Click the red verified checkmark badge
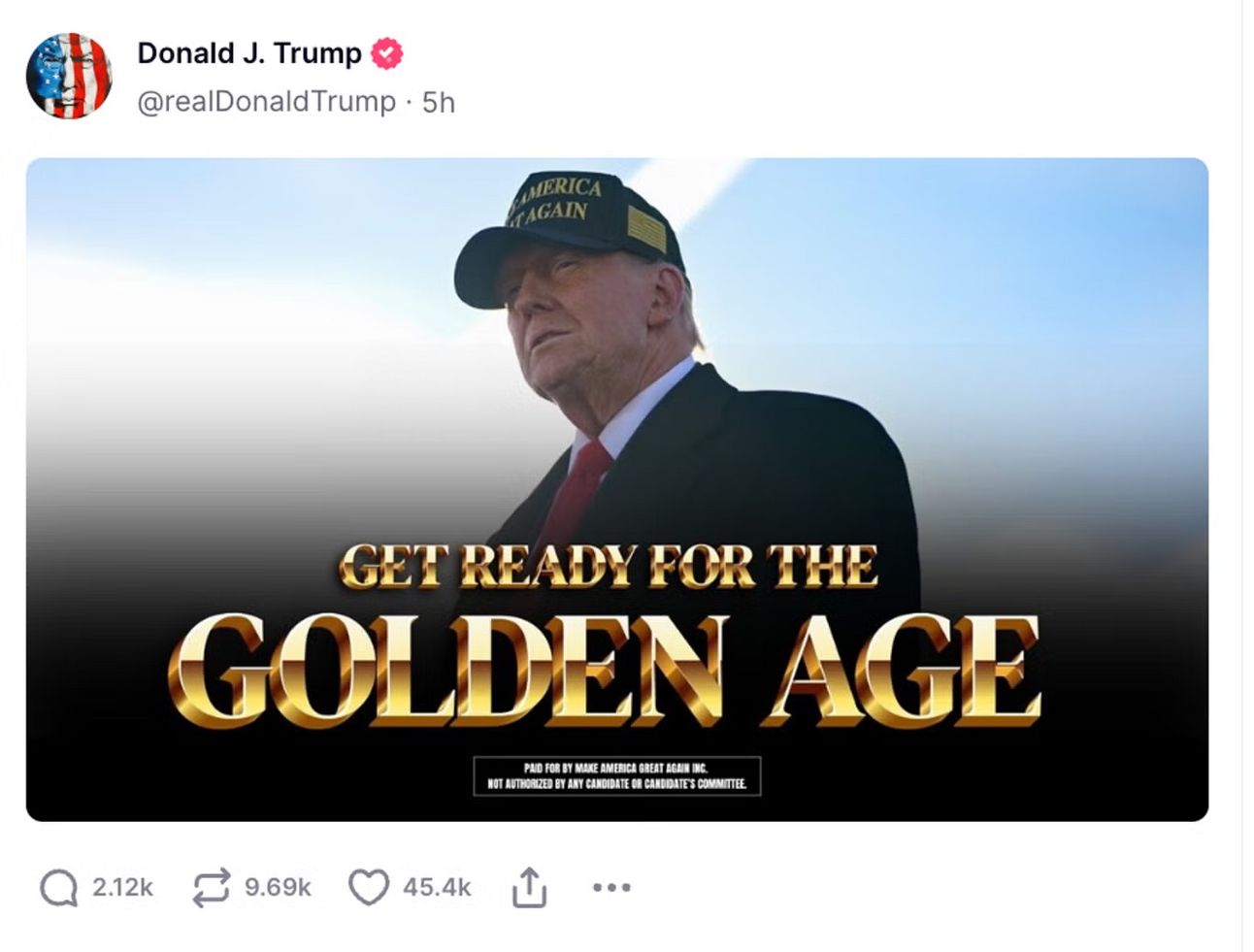Viewport: 1254px width, 952px height. pos(387,53)
